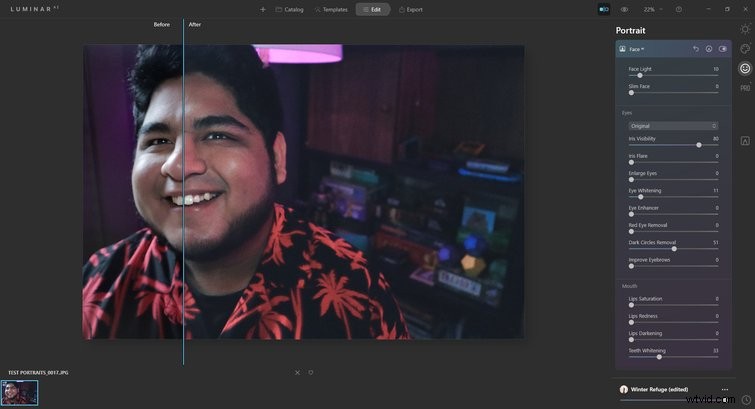
Task: Click the Mouth section label
Action: tap(629, 286)
